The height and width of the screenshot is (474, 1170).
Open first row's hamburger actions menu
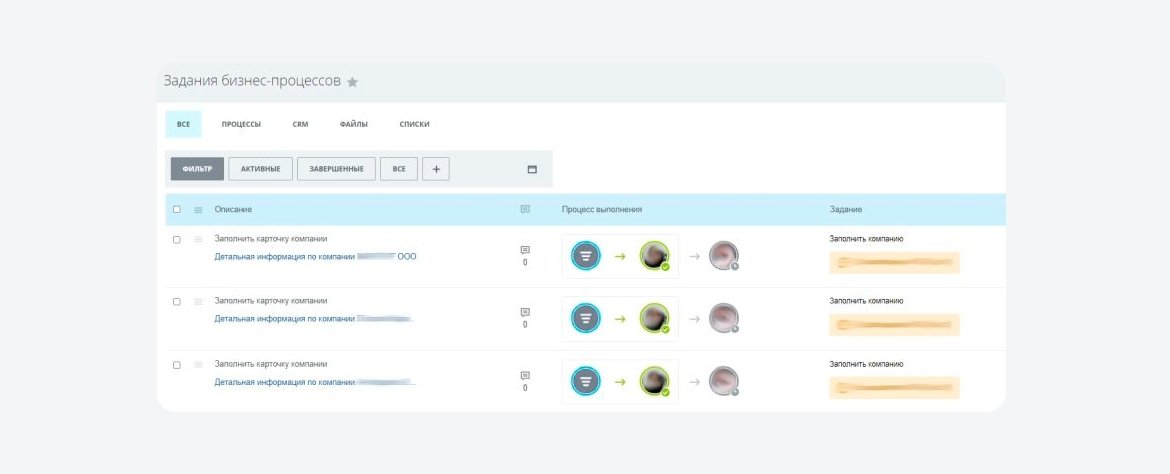[x=198, y=240]
